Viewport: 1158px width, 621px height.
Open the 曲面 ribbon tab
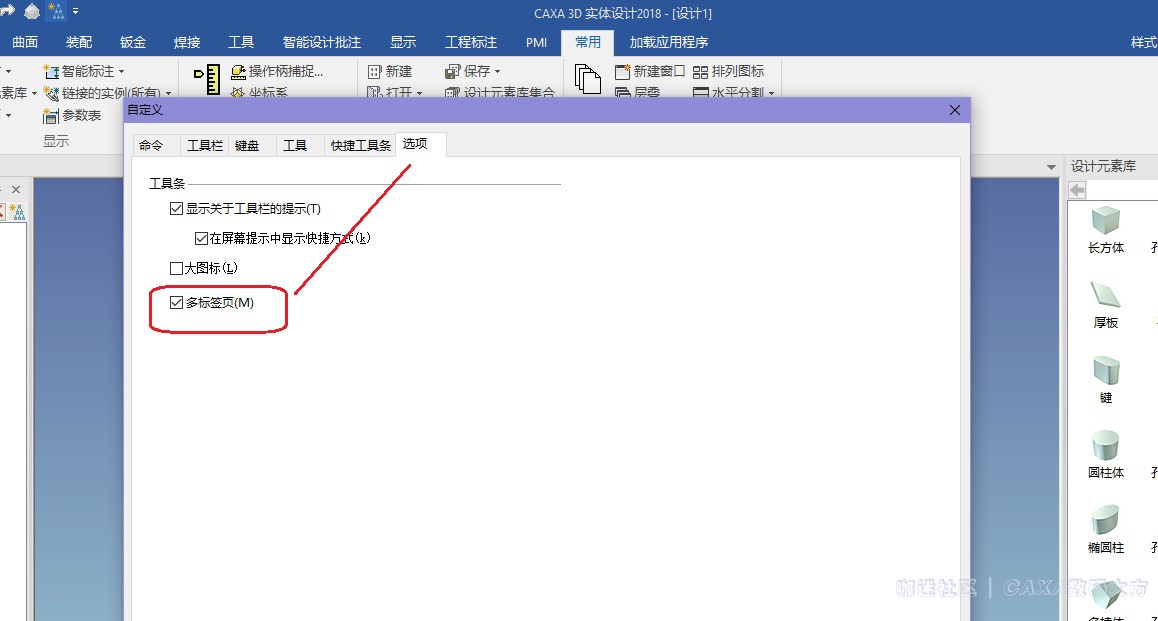tap(25, 42)
